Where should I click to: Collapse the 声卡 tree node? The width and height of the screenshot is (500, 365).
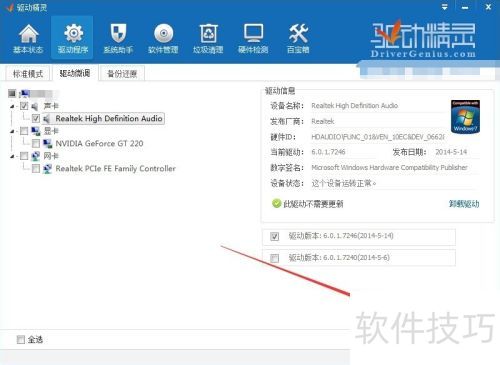tap(12, 107)
